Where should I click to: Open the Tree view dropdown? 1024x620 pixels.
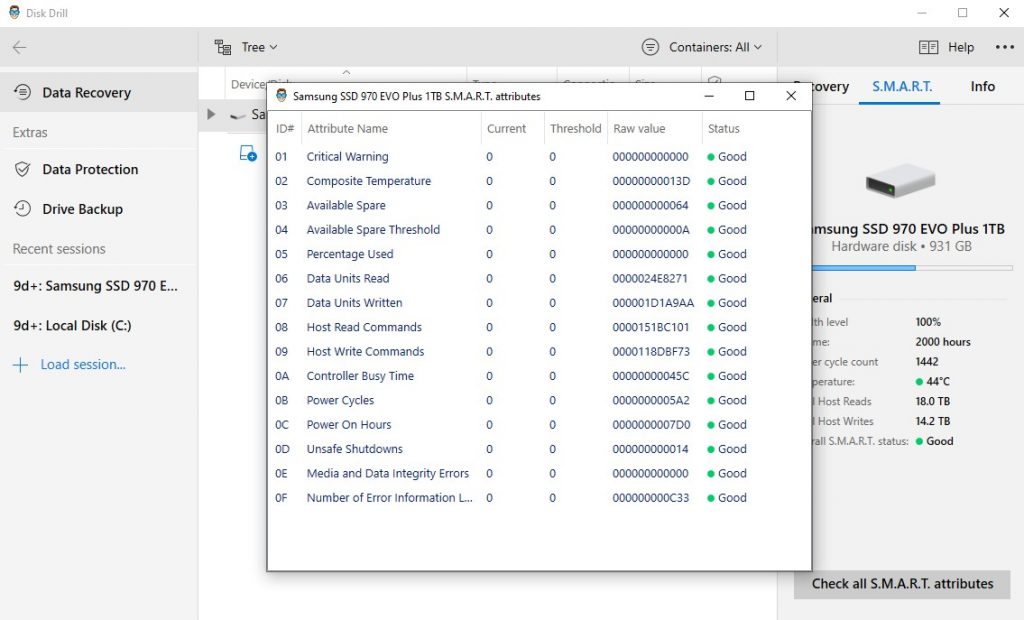click(259, 47)
